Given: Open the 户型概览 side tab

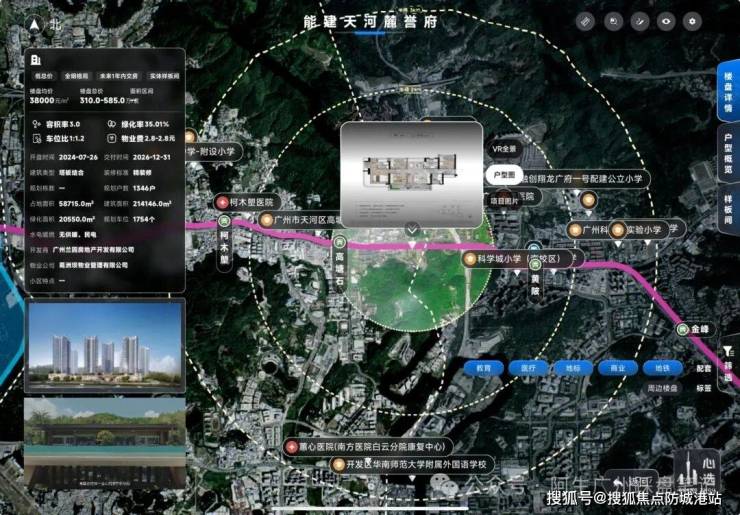Looking at the screenshot, I should pyautogui.click(x=727, y=154).
